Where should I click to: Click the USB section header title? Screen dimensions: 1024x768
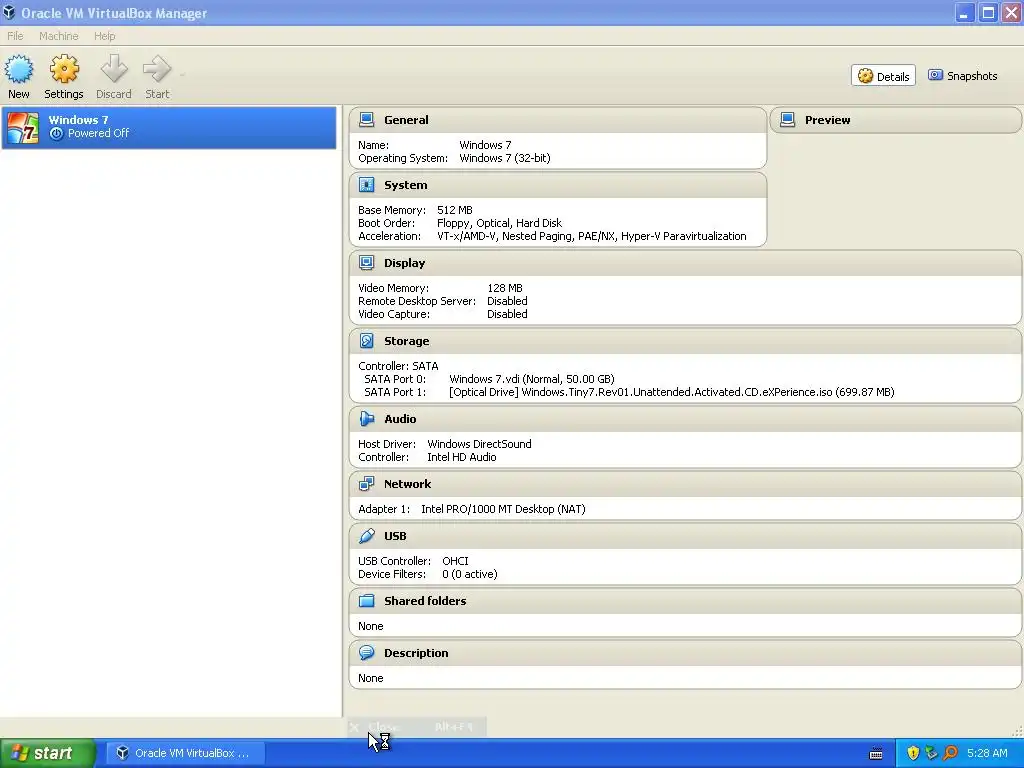click(x=395, y=536)
